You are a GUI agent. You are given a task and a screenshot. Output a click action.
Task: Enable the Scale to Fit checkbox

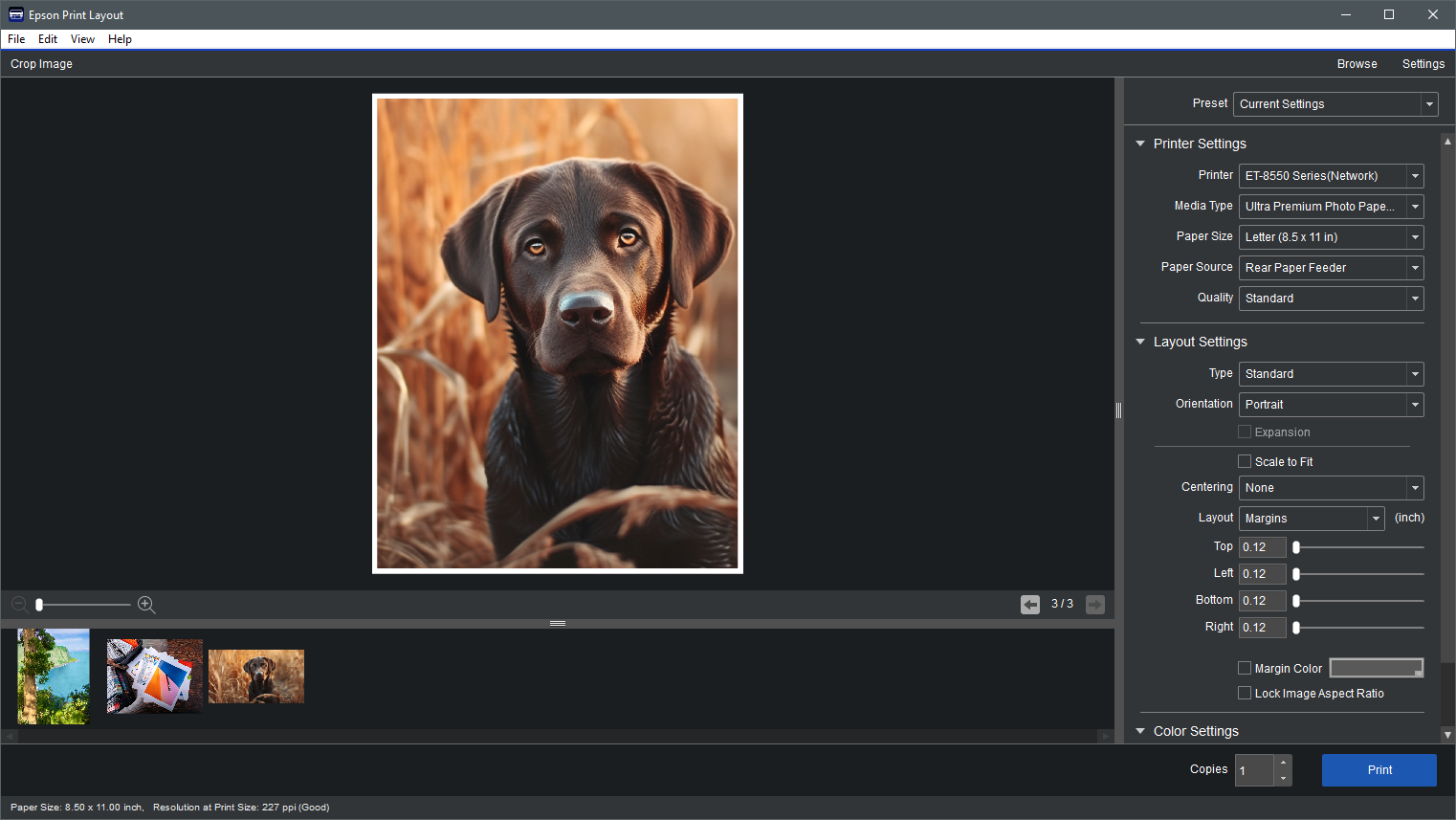pyautogui.click(x=1245, y=461)
